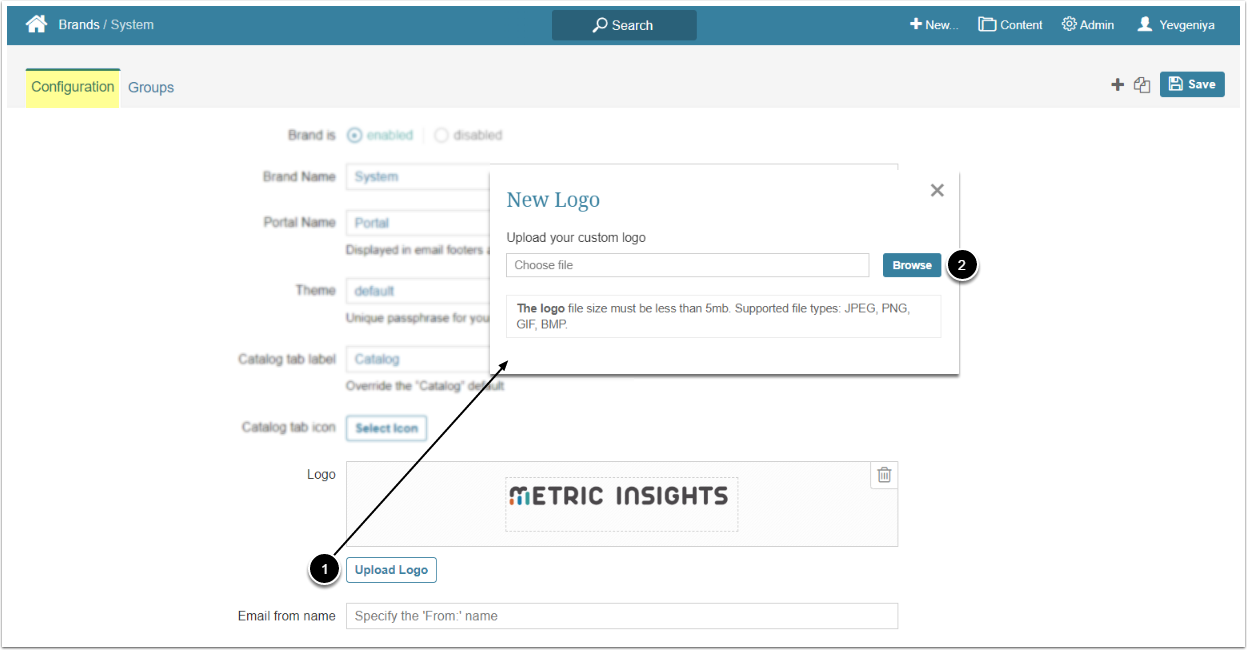The image size is (1247, 650).
Task: Select the enabled radio button
Action: (x=354, y=135)
